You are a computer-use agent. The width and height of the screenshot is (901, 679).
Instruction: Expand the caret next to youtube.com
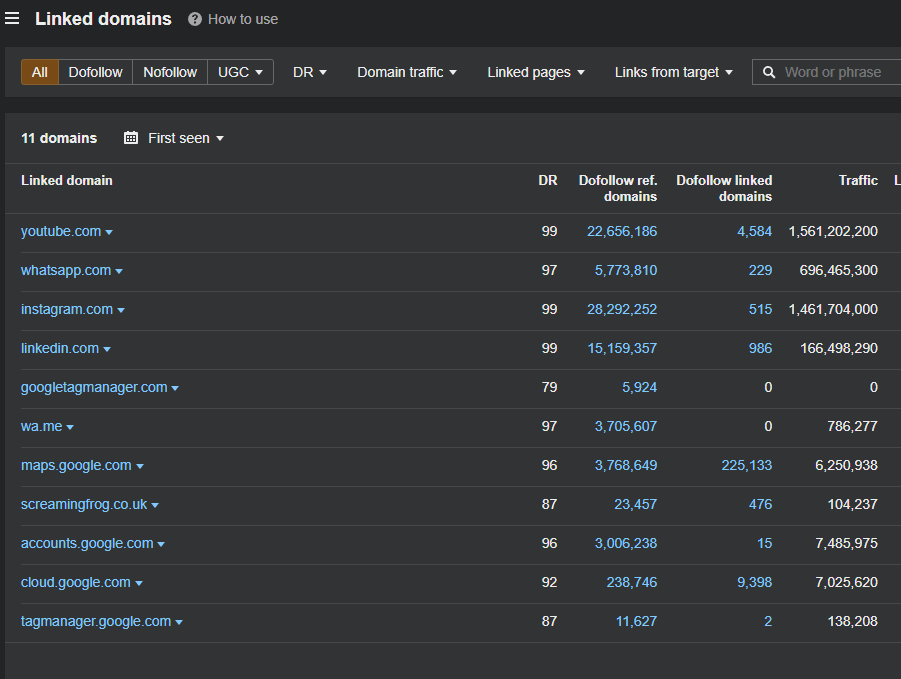(x=109, y=233)
